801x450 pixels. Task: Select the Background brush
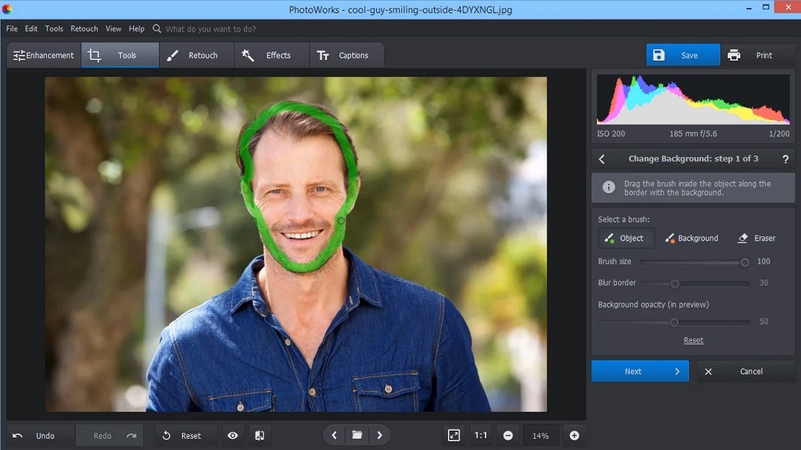[692, 238]
